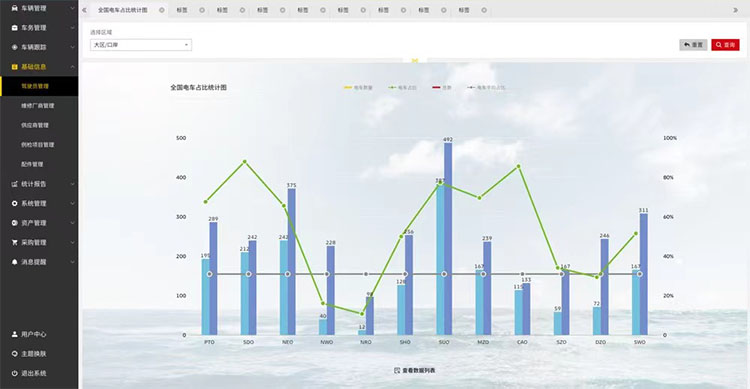750x389 pixels.
Task: Collapse the 基础信息 menu chevron
Action: pyautogui.click(x=72, y=67)
